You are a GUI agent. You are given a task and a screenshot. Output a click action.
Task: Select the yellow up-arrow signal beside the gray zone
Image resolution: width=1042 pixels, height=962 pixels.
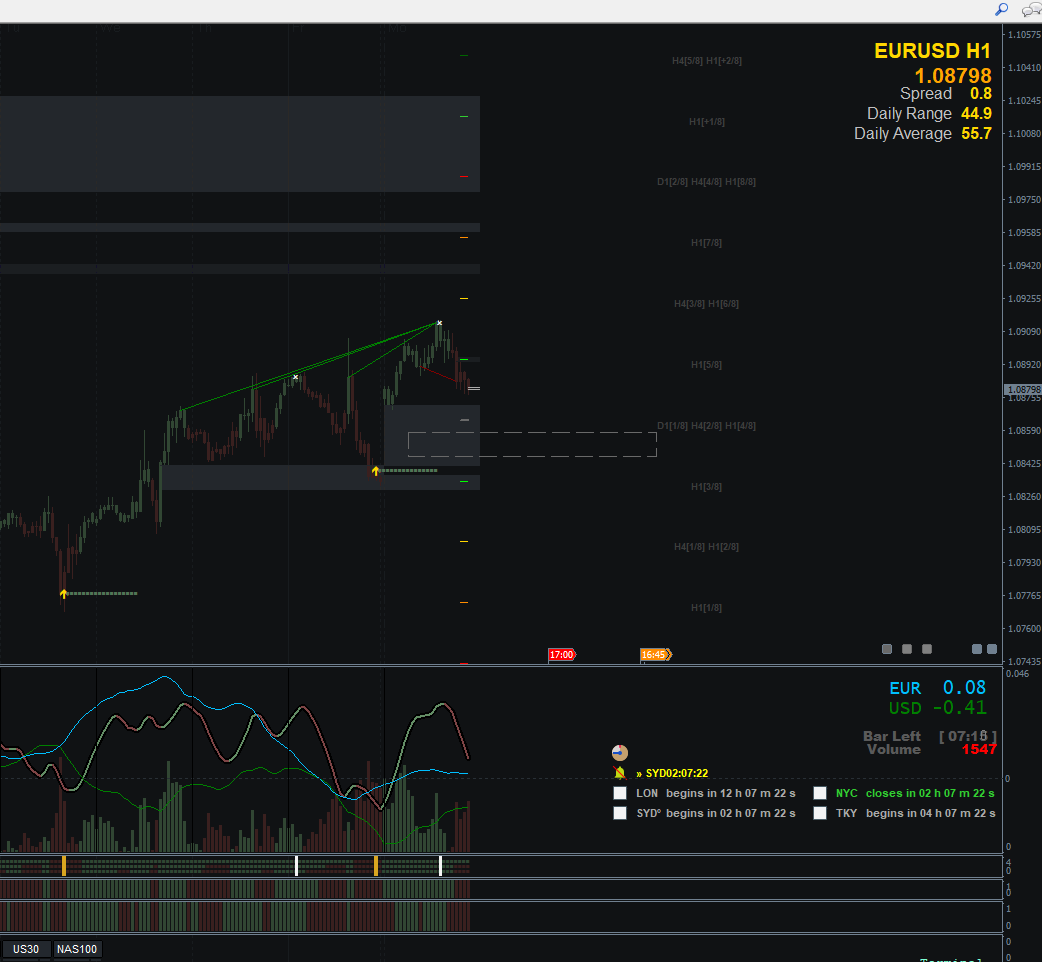point(375,470)
